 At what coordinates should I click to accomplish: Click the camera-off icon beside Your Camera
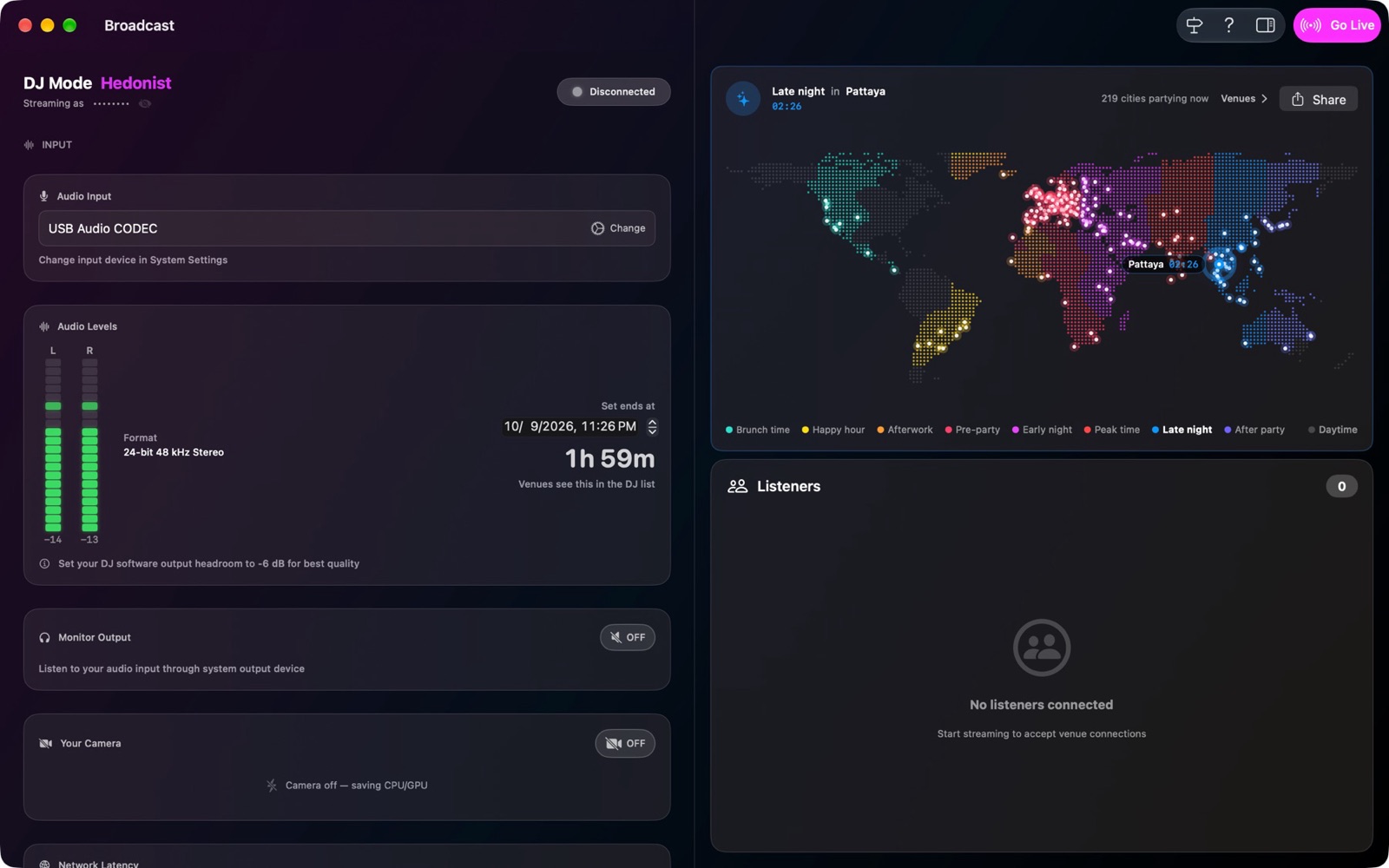[x=45, y=743]
